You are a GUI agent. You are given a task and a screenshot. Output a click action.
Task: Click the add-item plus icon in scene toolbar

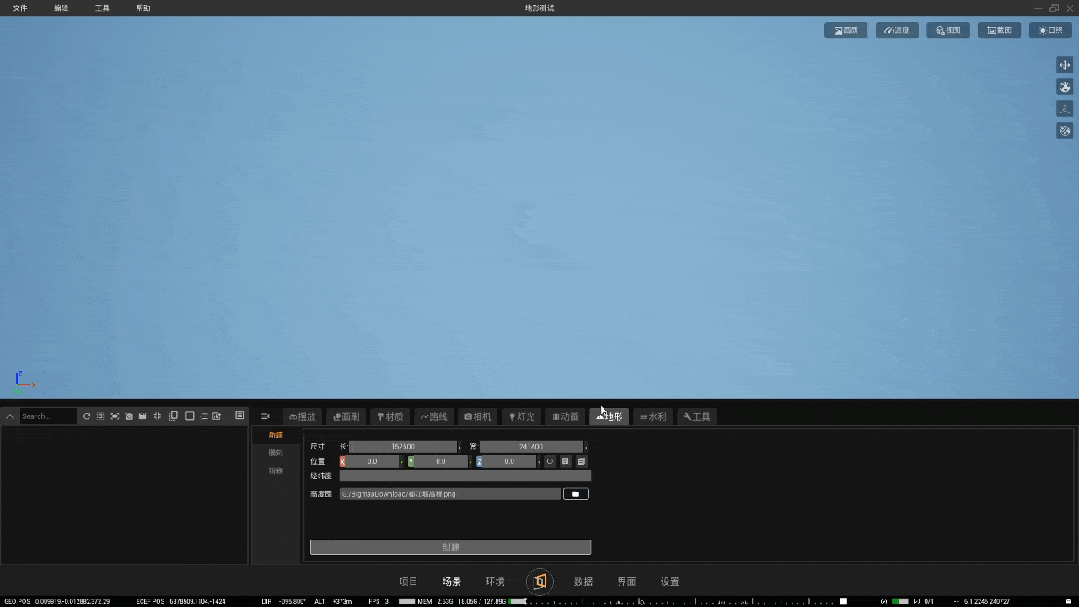(x=217, y=416)
